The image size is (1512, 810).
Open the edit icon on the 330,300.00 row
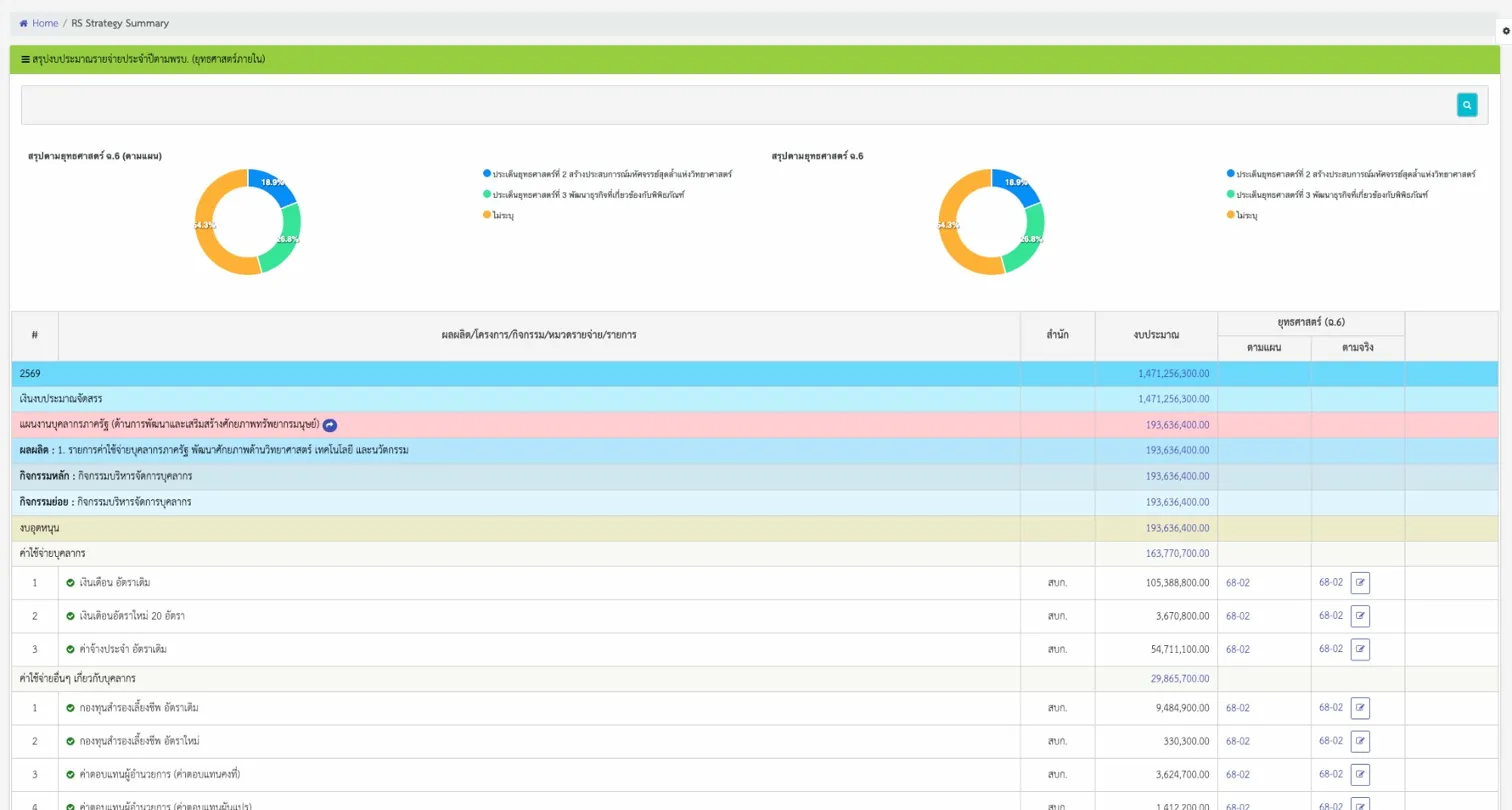[1360, 741]
